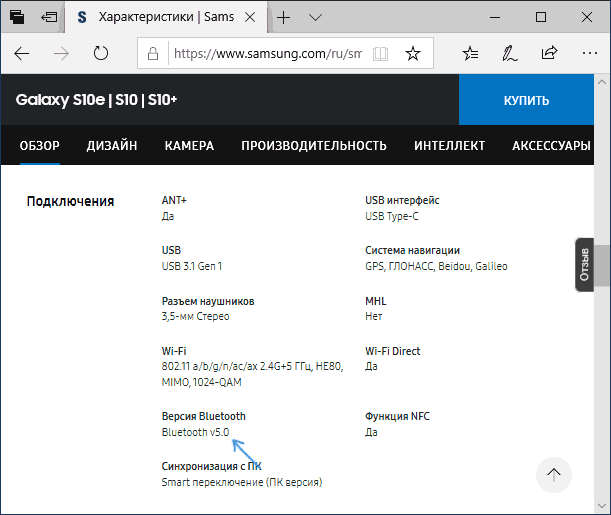Click the 3,5-мм Стерео value
Viewport: 611px width, 515px height.
[x=195, y=316]
